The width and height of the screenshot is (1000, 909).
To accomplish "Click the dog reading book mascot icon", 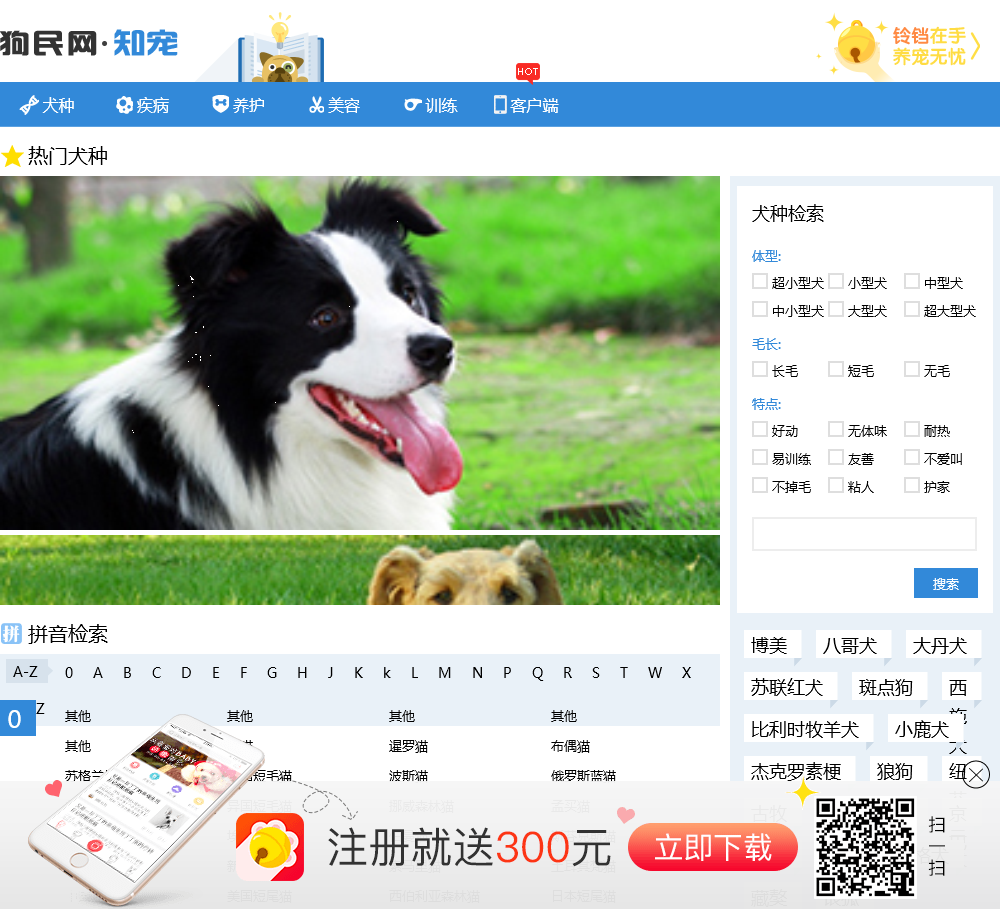I will 281,50.
